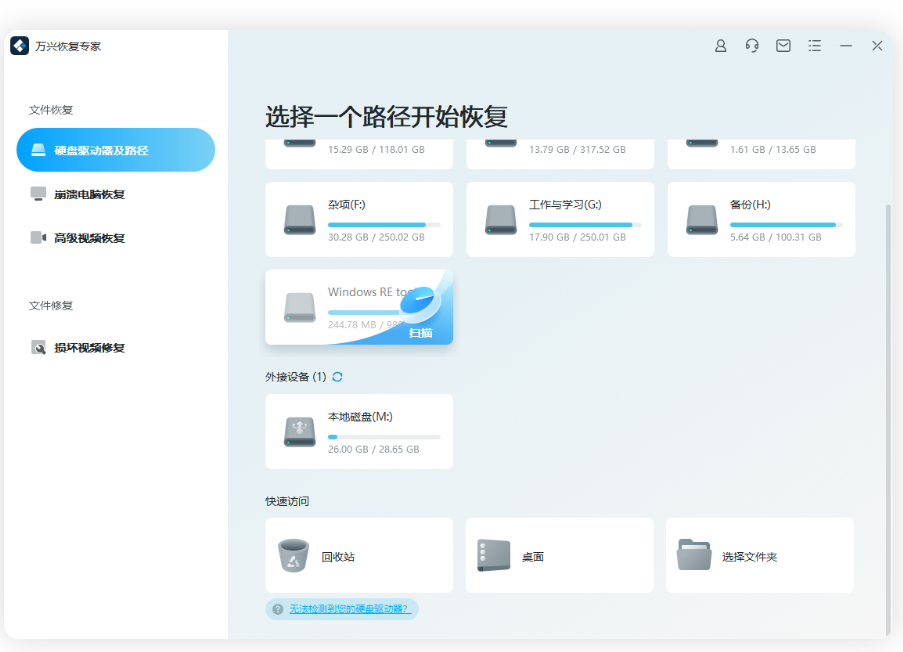
Task: Open the 桌面 desktop recovery option
Action: (x=559, y=555)
